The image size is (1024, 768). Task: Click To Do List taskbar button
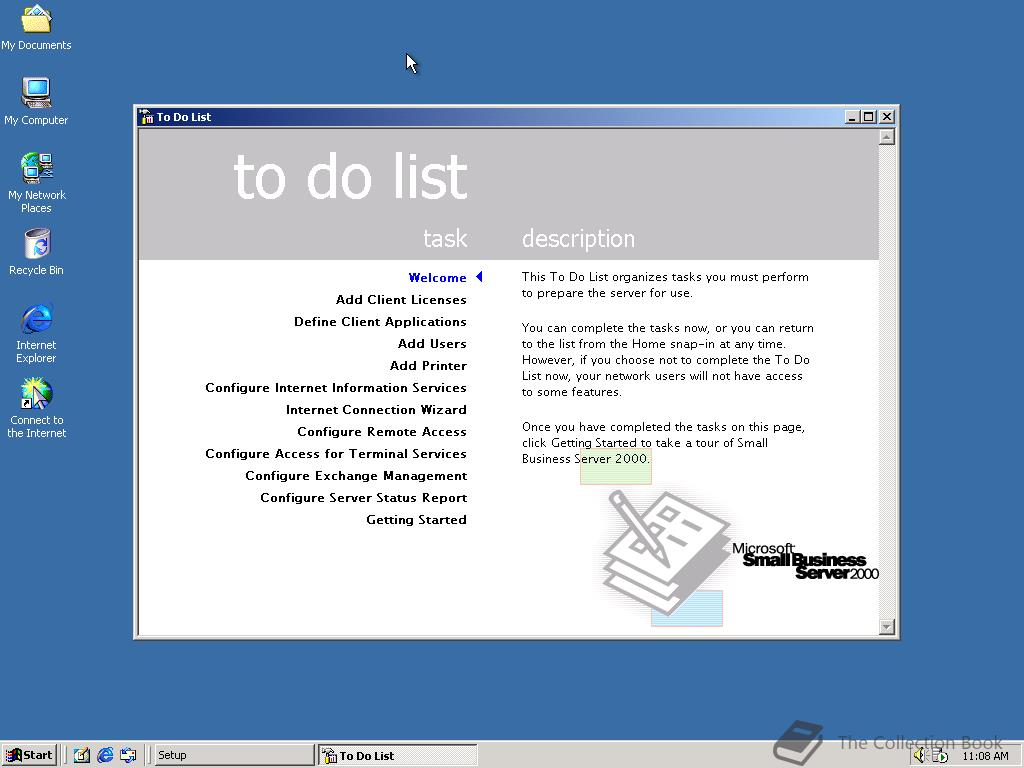point(398,755)
